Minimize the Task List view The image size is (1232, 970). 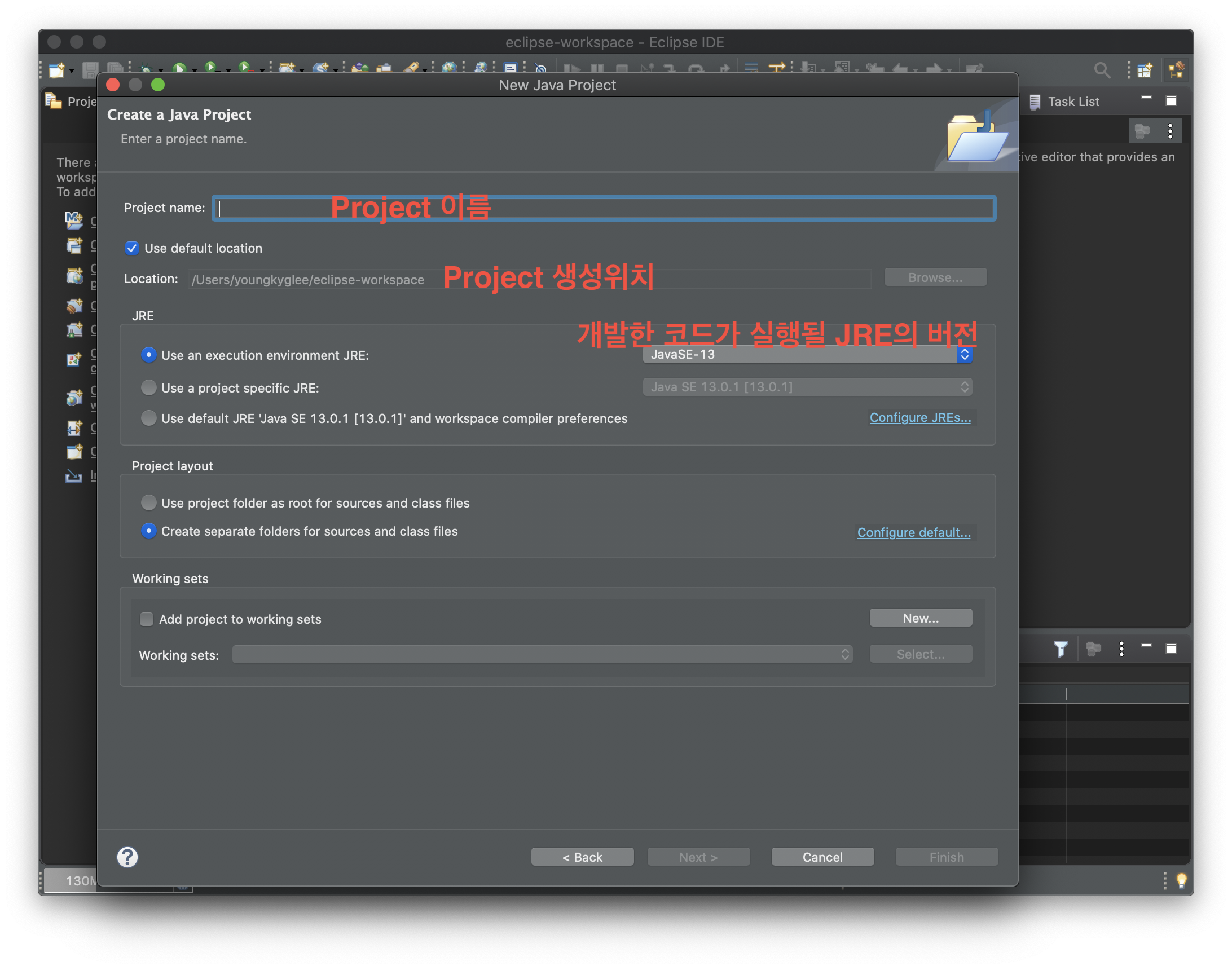click(x=1146, y=99)
